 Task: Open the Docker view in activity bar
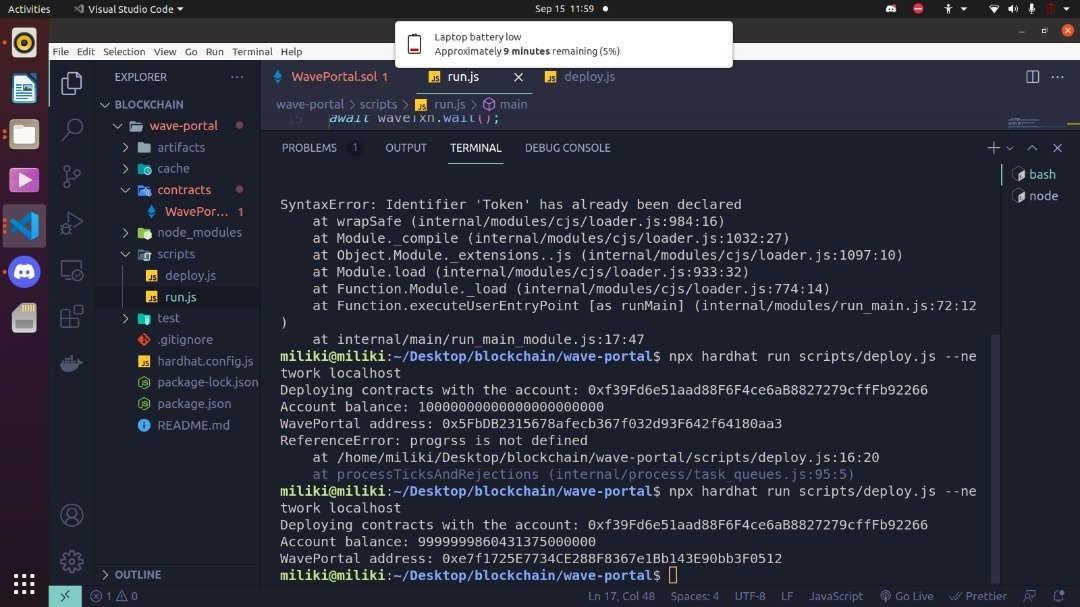pos(72,363)
